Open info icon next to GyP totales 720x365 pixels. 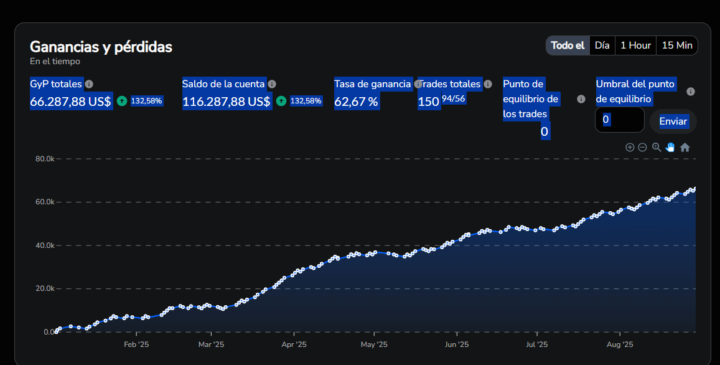(89, 84)
